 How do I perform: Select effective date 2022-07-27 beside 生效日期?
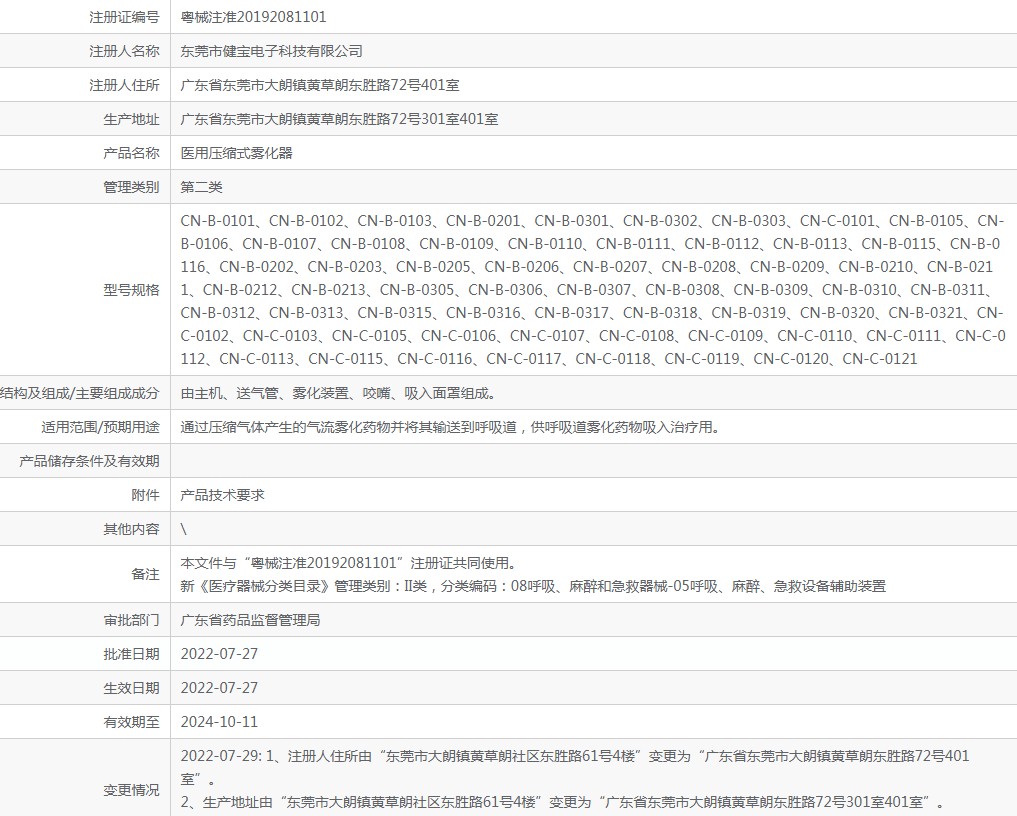pyautogui.click(x=219, y=688)
